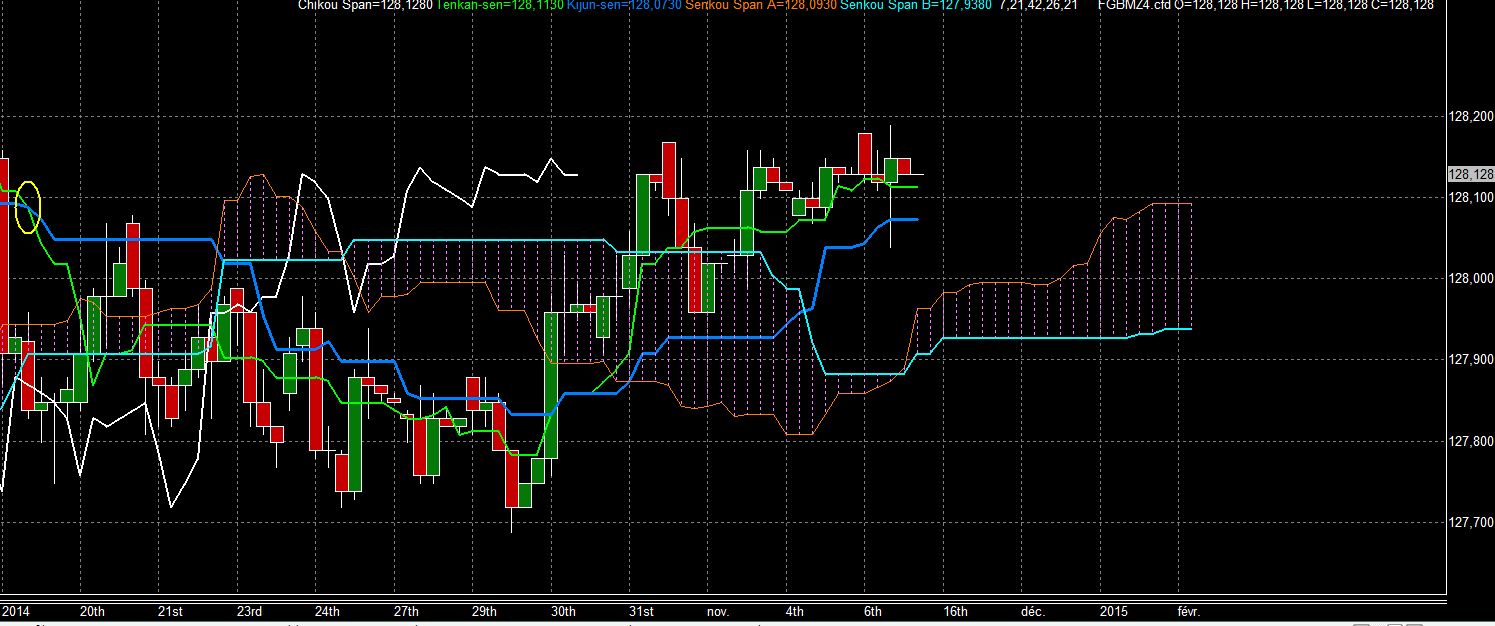Click the 128,000 price axis label
The width and height of the screenshot is (1495, 626).
(1470, 279)
